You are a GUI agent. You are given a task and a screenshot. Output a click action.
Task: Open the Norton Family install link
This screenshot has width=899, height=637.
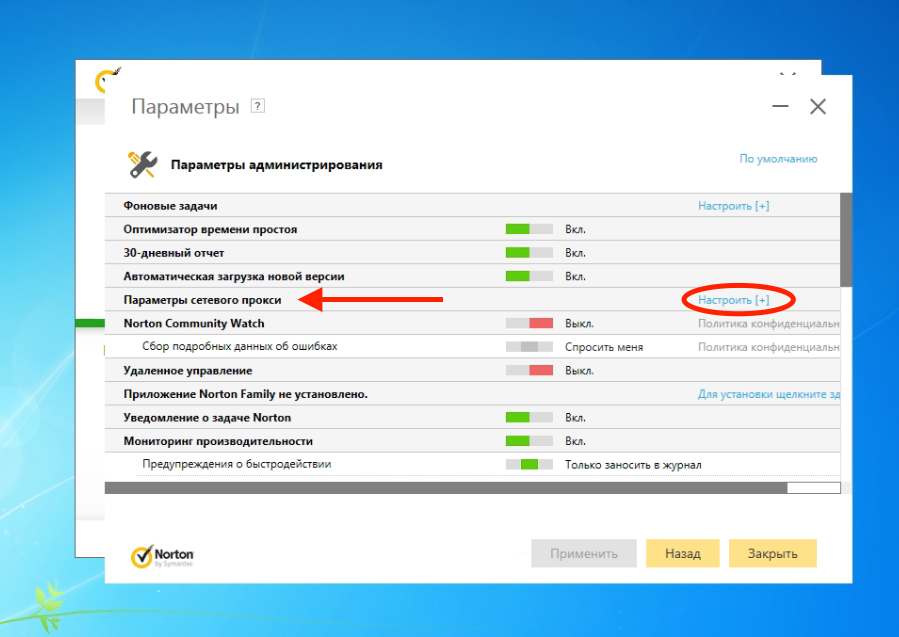click(767, 394)
